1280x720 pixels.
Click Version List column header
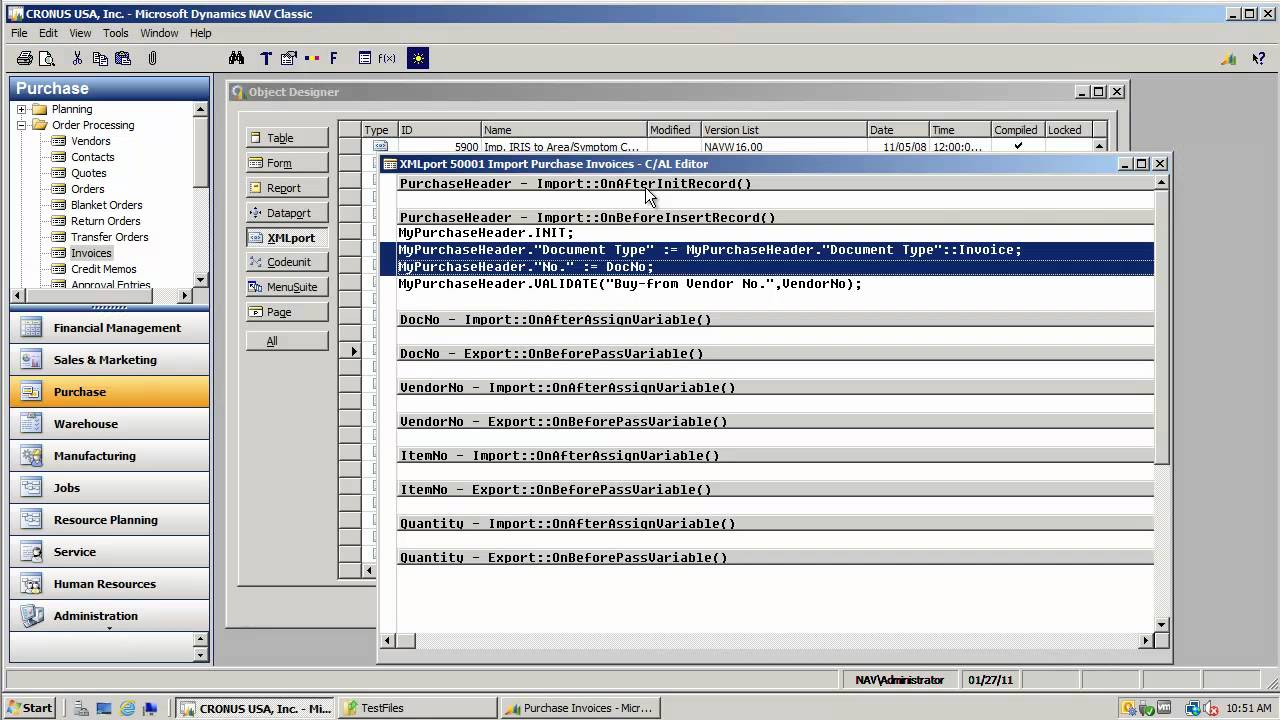(x=783, y=130)
